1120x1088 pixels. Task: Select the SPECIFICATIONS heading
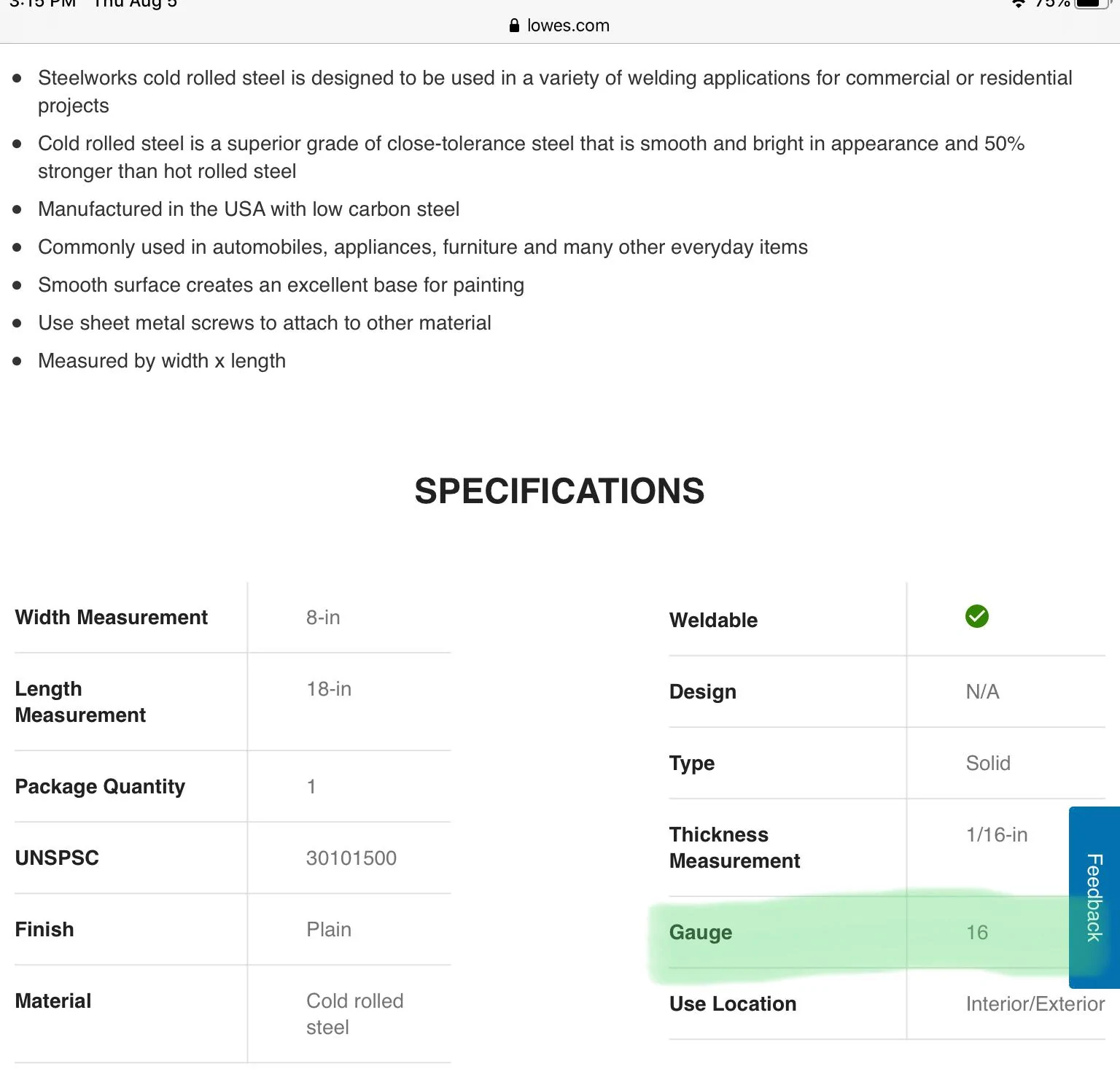click(x=559, y=491)
